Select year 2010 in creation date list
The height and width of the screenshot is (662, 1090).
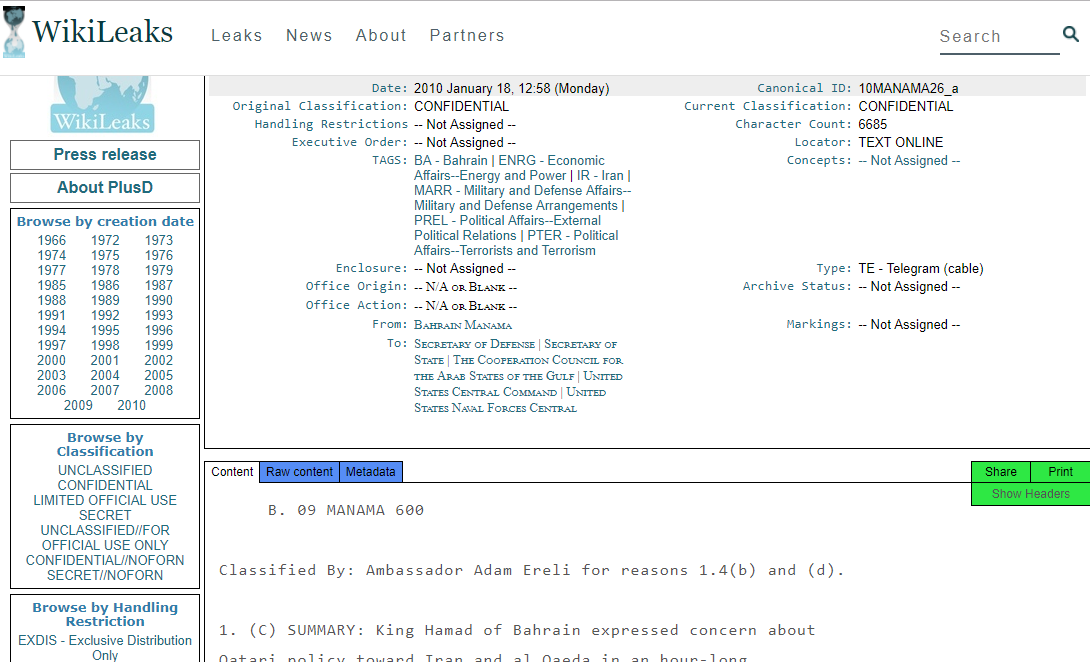click(x=131, y=405)
